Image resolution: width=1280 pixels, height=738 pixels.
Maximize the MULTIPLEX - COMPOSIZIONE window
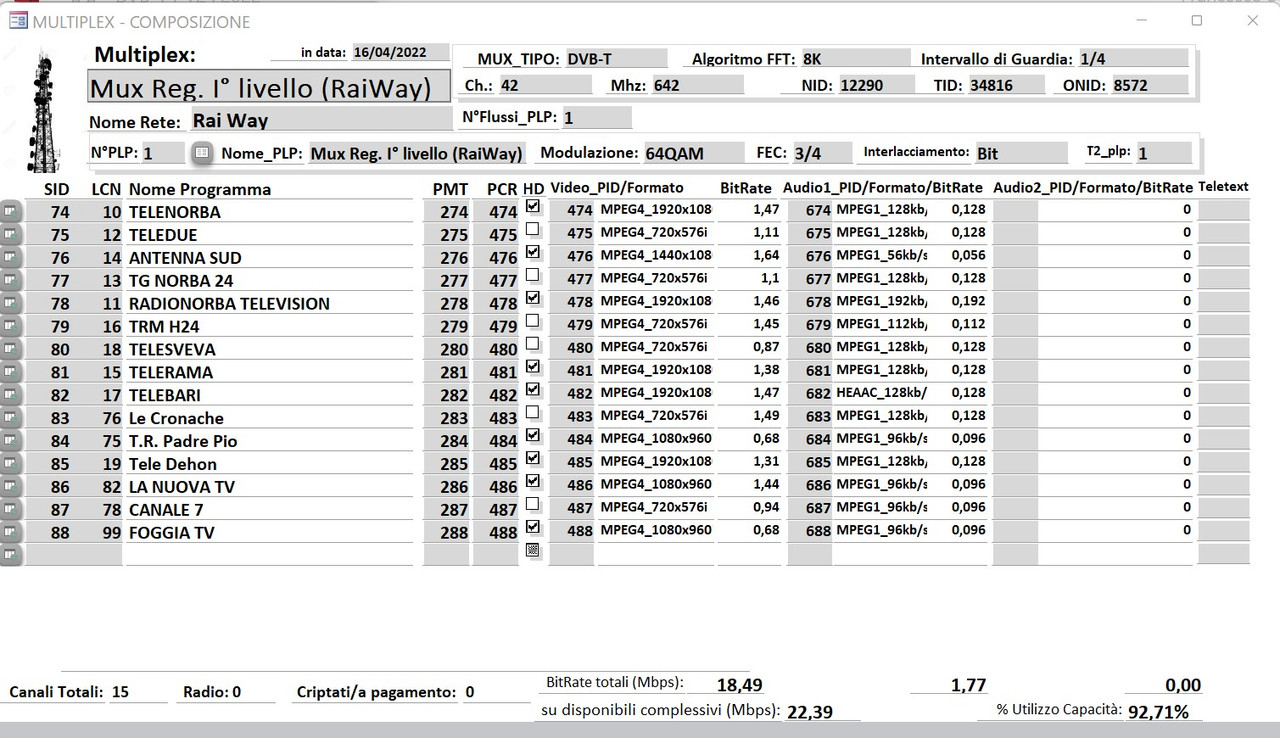tap(1197, 20)
